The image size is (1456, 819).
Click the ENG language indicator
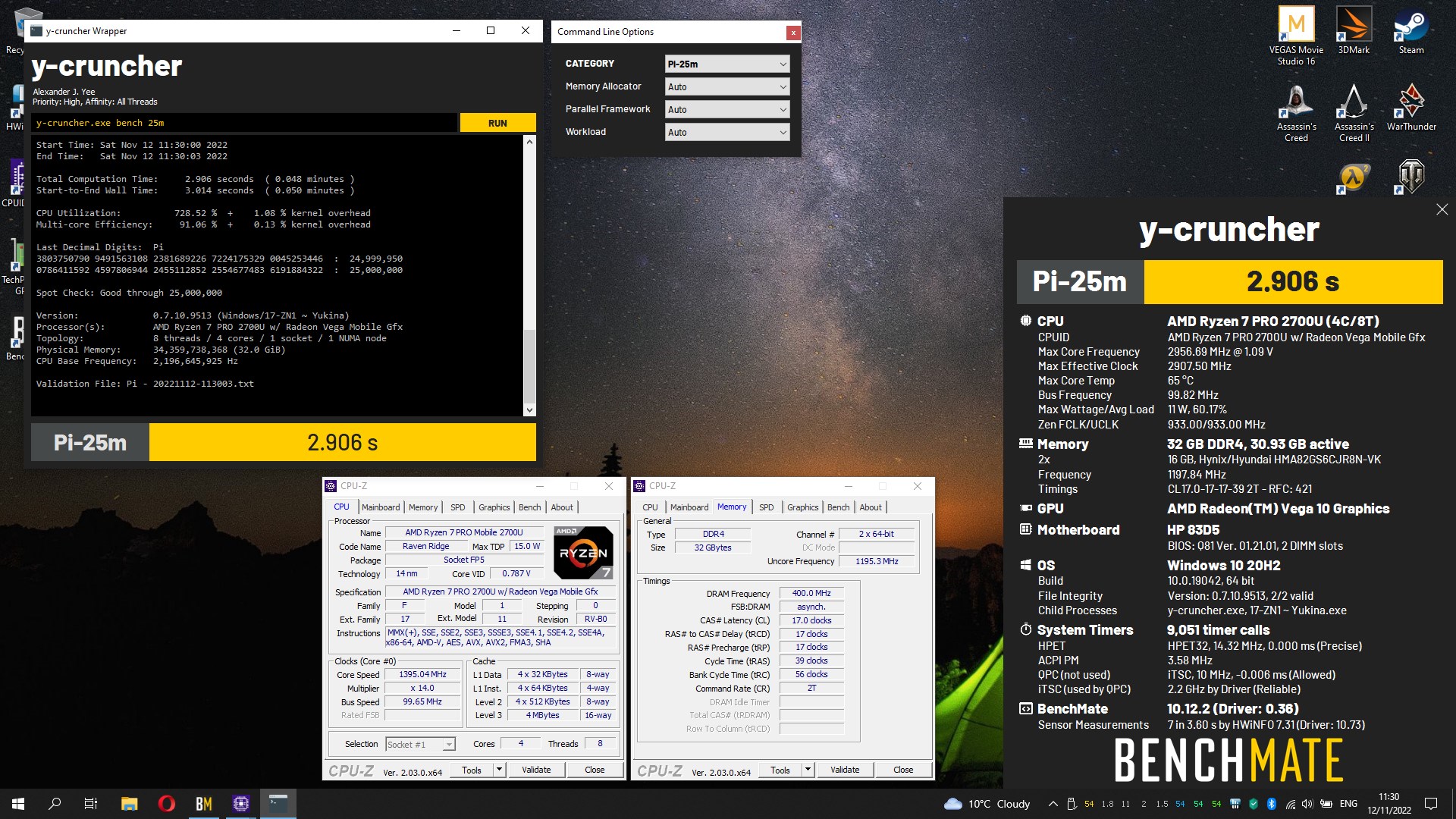[1348, 804]
